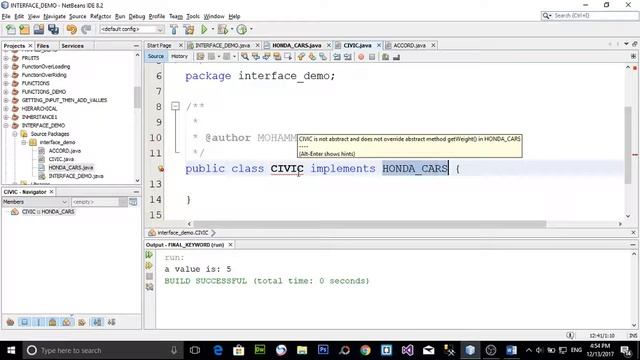Close the Output FINAL_KEYWORD tab

tap(231, 244)
